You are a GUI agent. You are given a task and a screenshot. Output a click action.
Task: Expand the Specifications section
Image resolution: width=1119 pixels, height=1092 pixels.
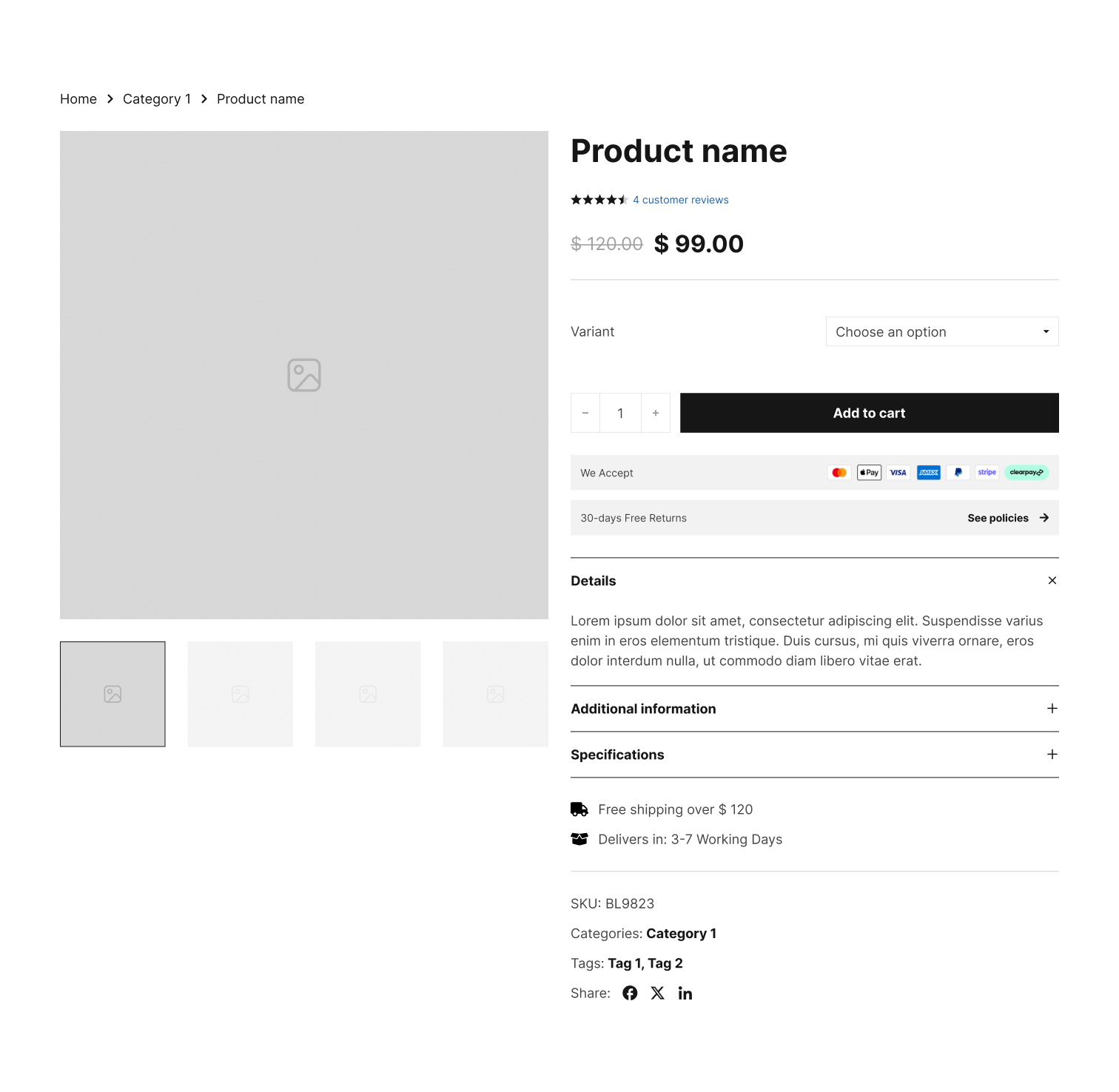click(x=1052, y=755)
